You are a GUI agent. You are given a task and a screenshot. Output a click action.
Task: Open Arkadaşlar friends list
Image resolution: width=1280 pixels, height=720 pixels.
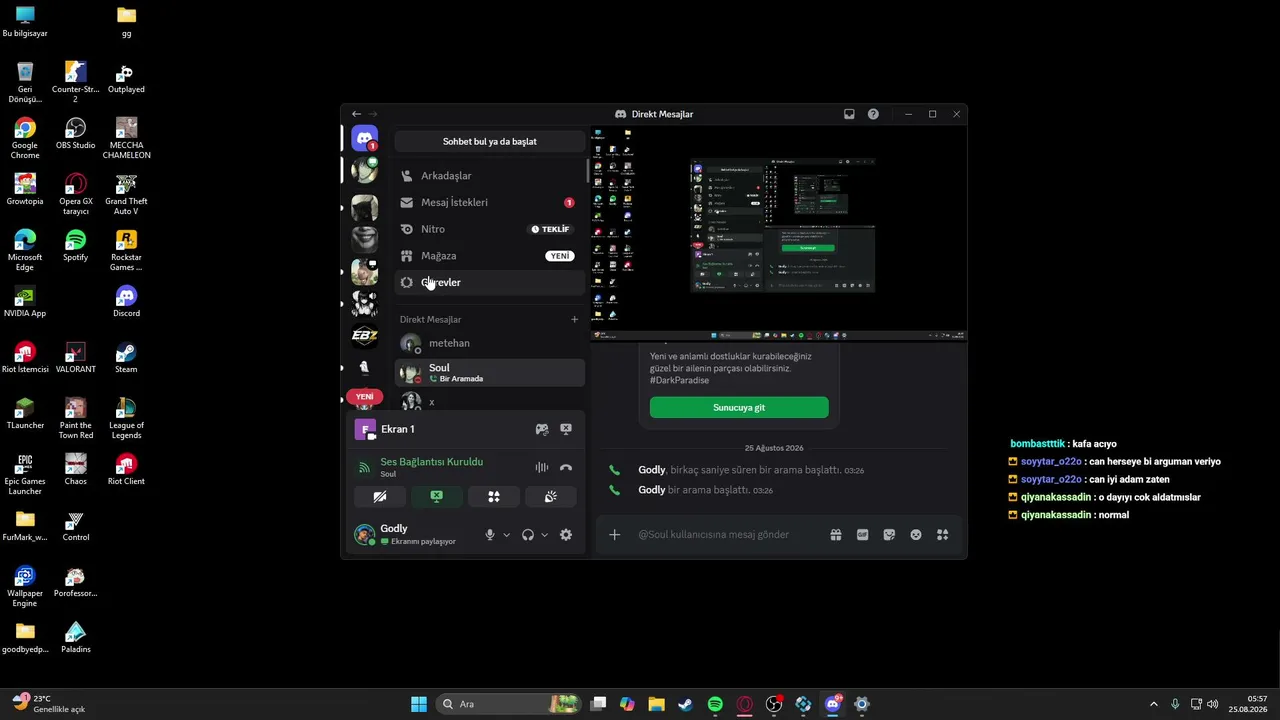(490, 176)
